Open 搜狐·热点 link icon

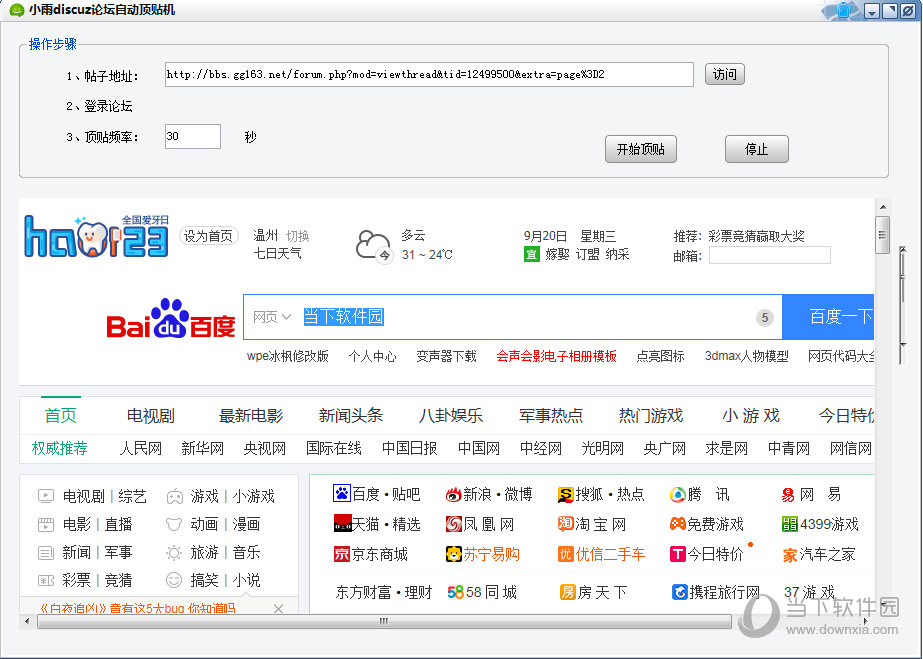click(565, 494)
